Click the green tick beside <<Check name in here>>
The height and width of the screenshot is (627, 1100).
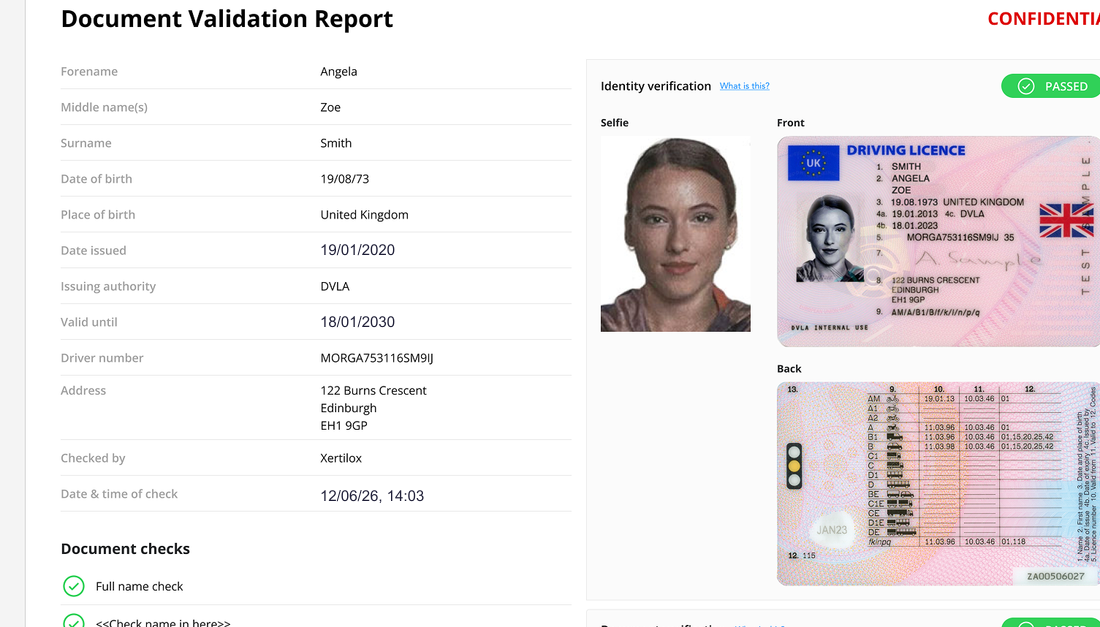tap(74, 620)
